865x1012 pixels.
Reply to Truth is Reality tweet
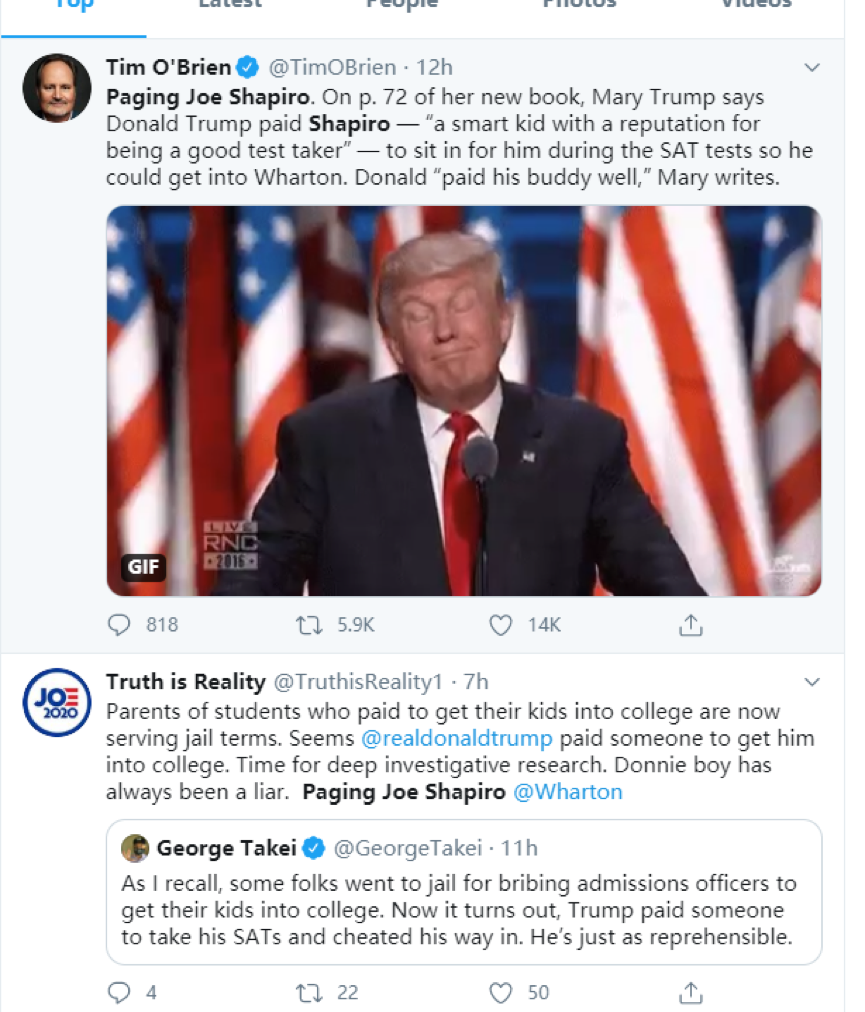coord(120,992)
